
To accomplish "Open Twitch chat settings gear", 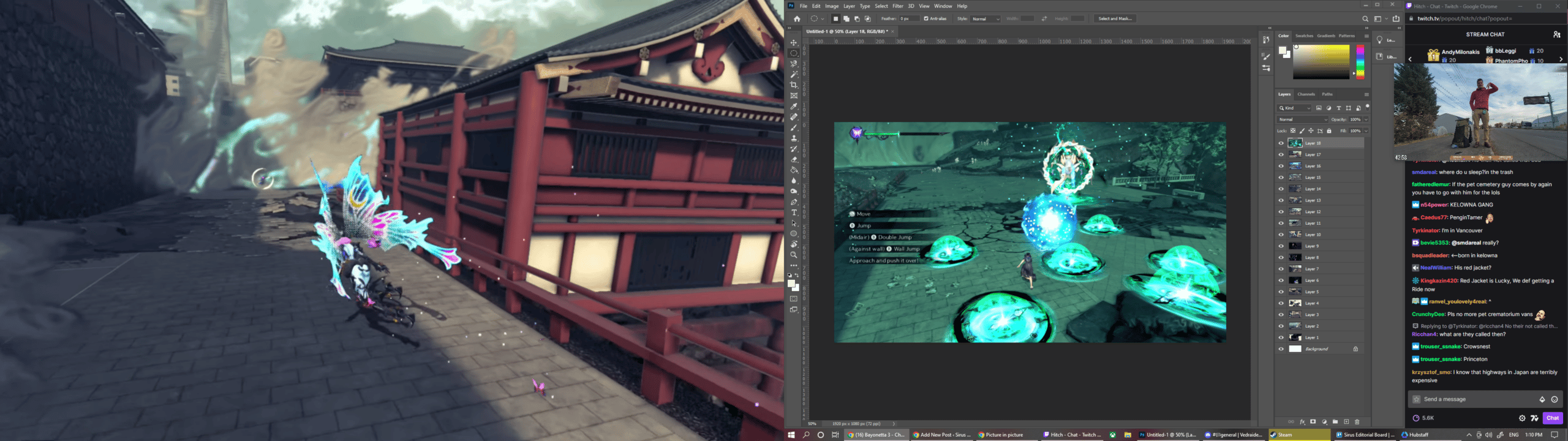I will pyautogui.click(x=1522, y=418).
